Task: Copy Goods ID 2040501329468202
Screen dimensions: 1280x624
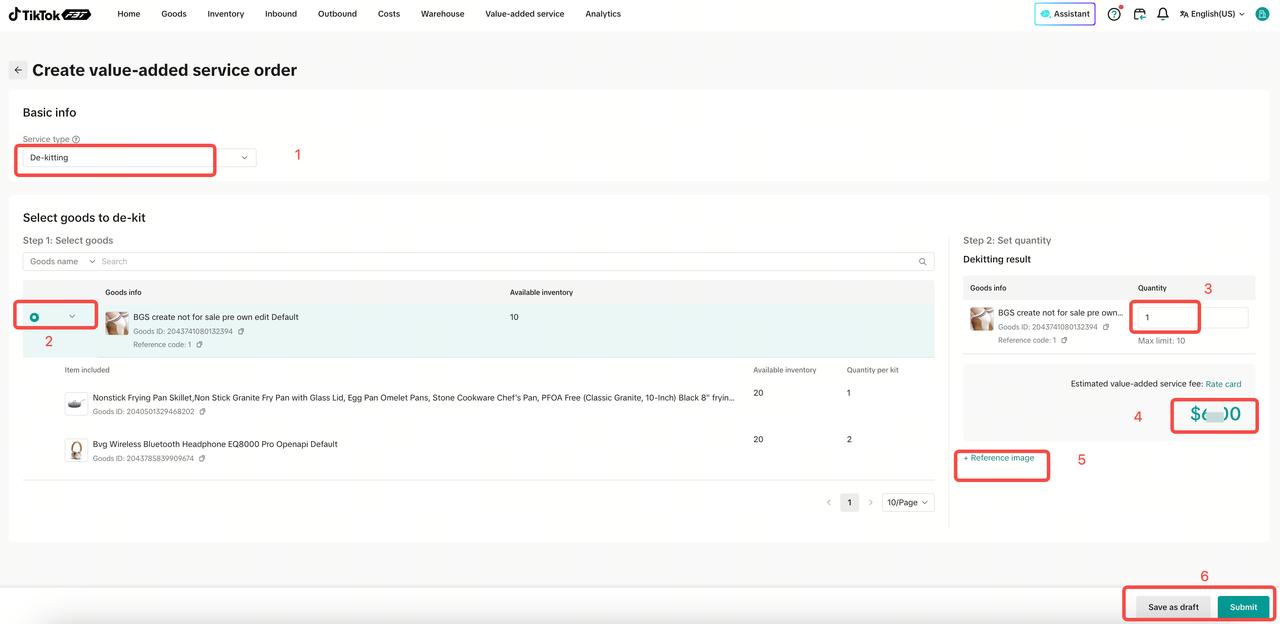Action: (x=203, y=412)
